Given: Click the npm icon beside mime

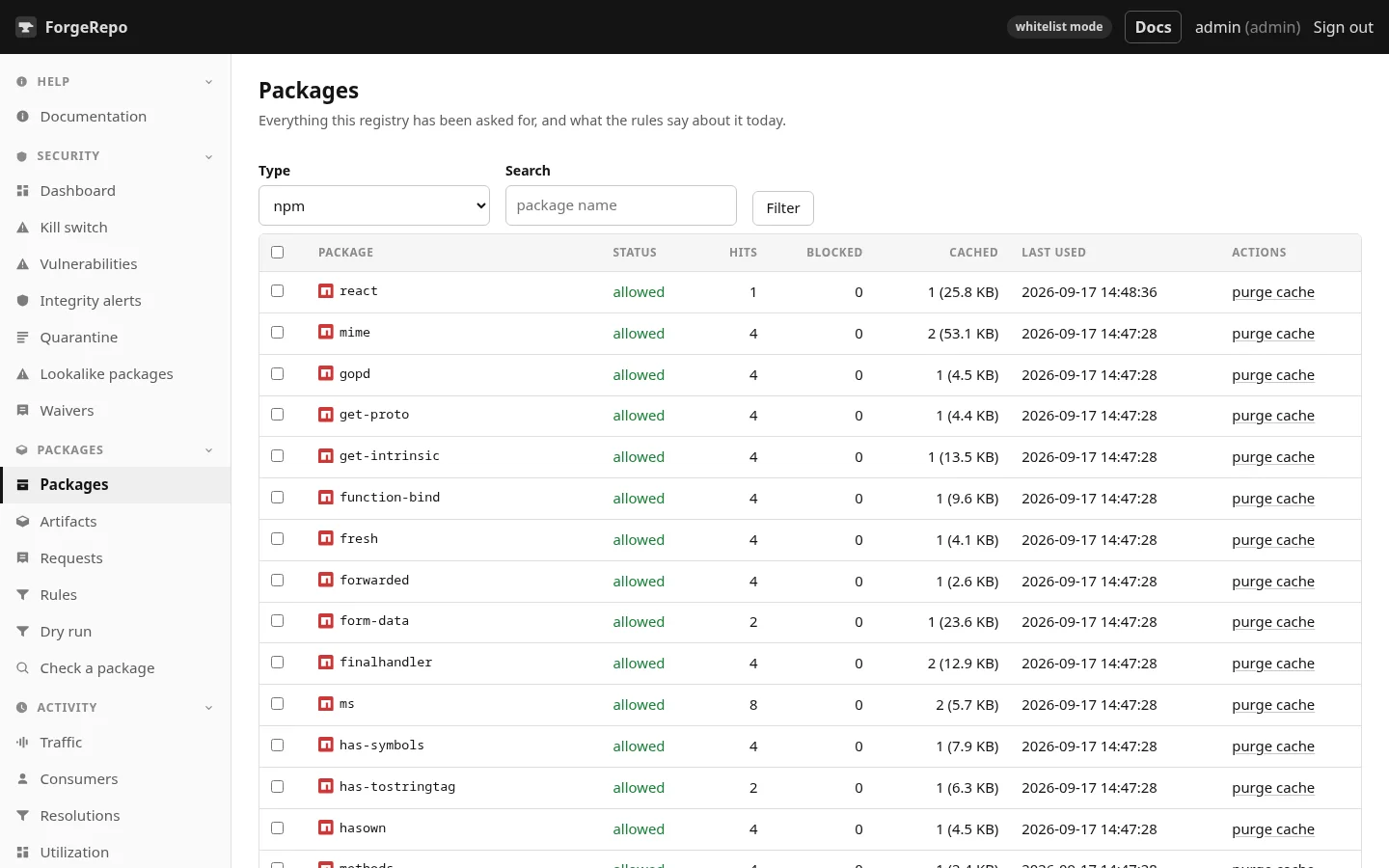Looking at the screenshot, I should (326, 333).
